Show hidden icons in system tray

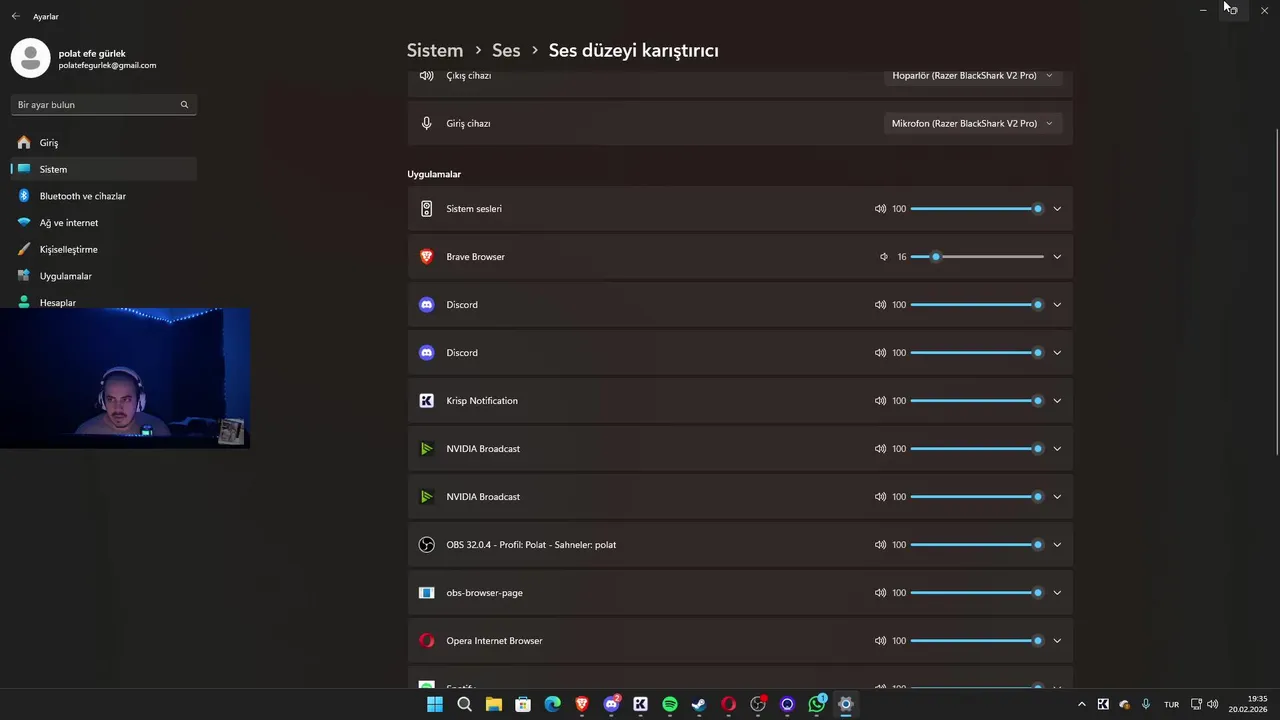pos(1081,704)
